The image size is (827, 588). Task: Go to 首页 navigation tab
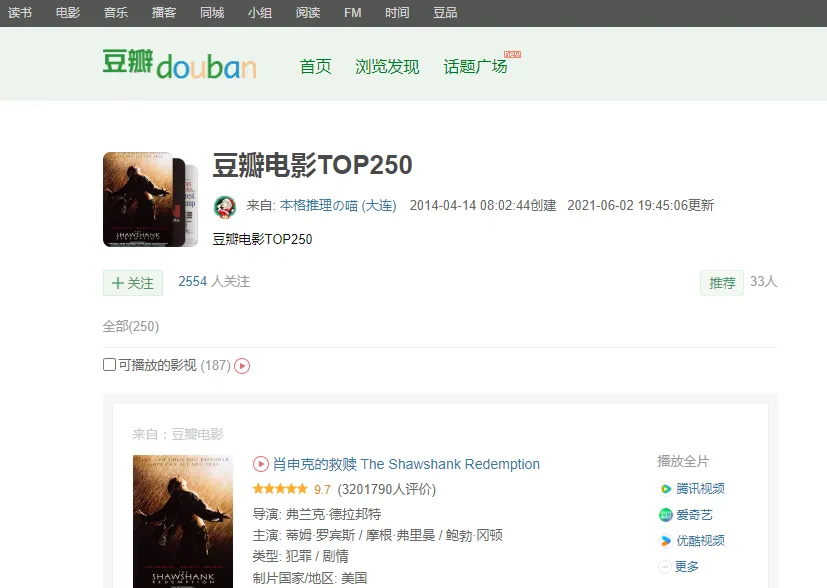pyautogui.click(x=315, y=66)
